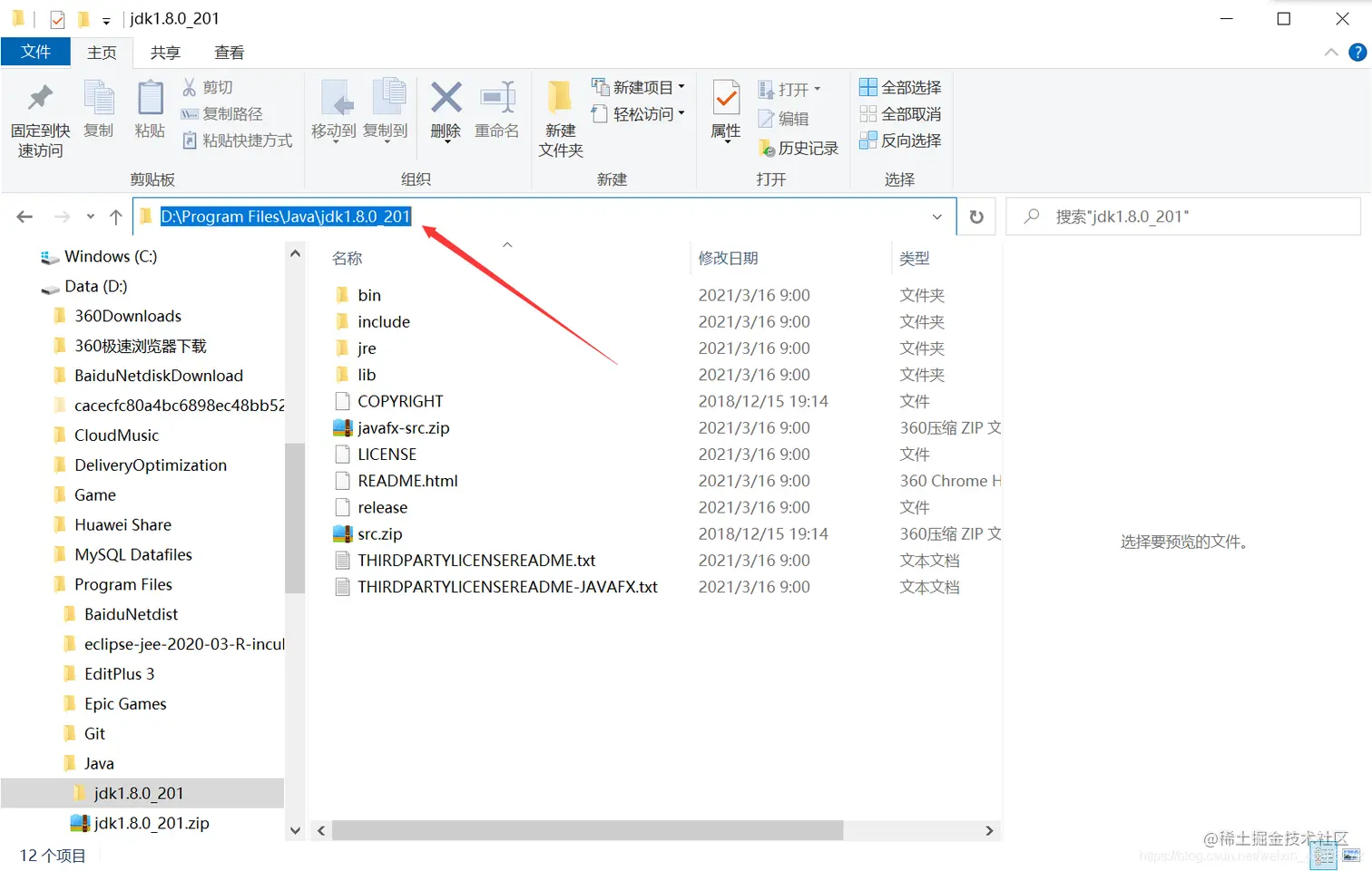
Task: Open the Customize Quick Access Toolbar dropdown
Action: click(106, 20)
